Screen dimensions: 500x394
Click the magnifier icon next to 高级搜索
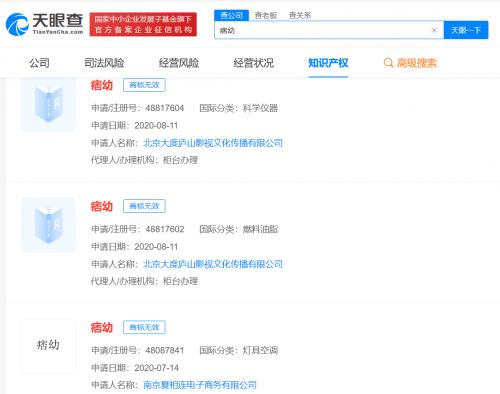[x=388, y=62]
